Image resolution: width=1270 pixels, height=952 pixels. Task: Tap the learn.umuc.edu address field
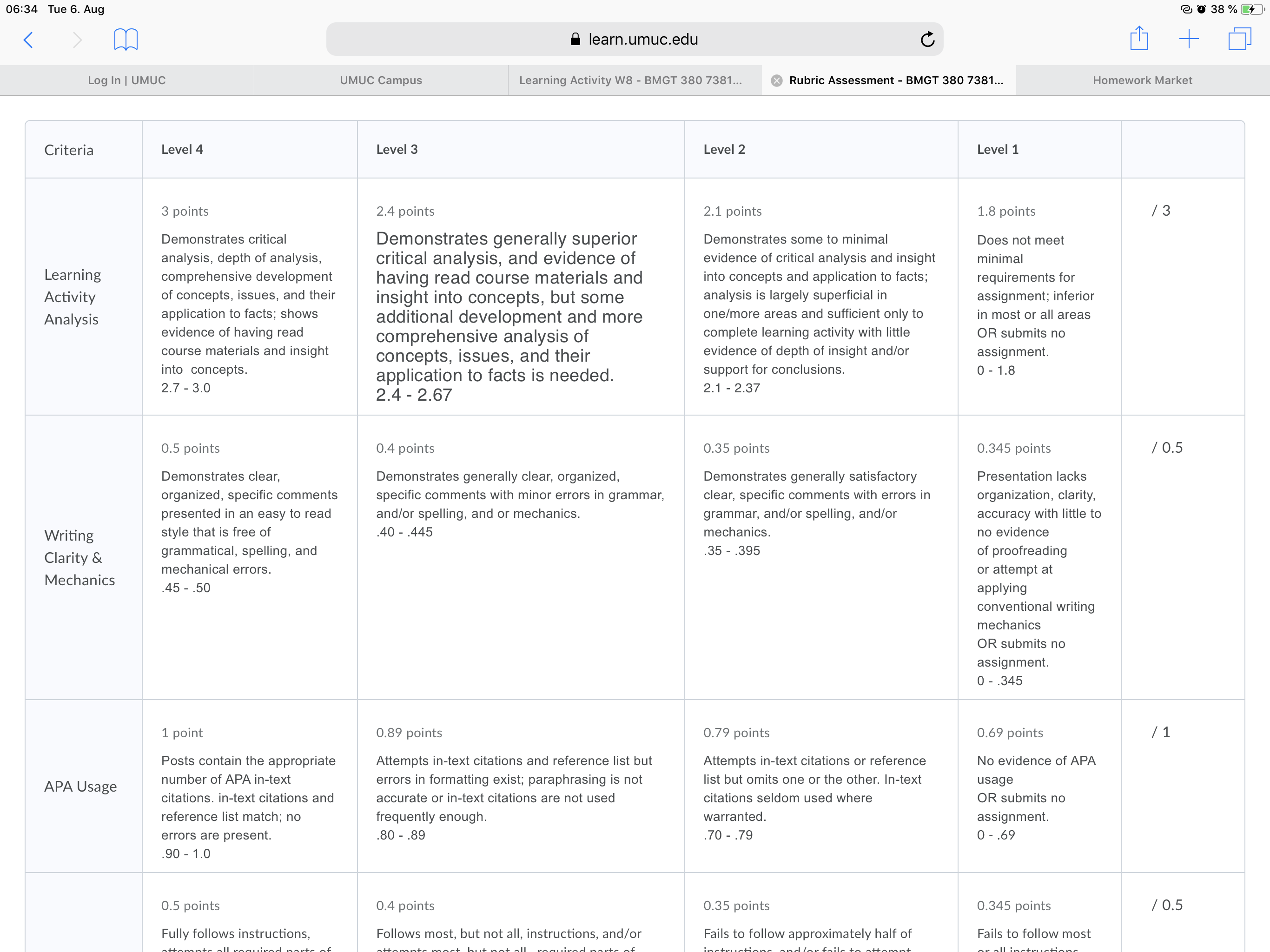(635, 39)
